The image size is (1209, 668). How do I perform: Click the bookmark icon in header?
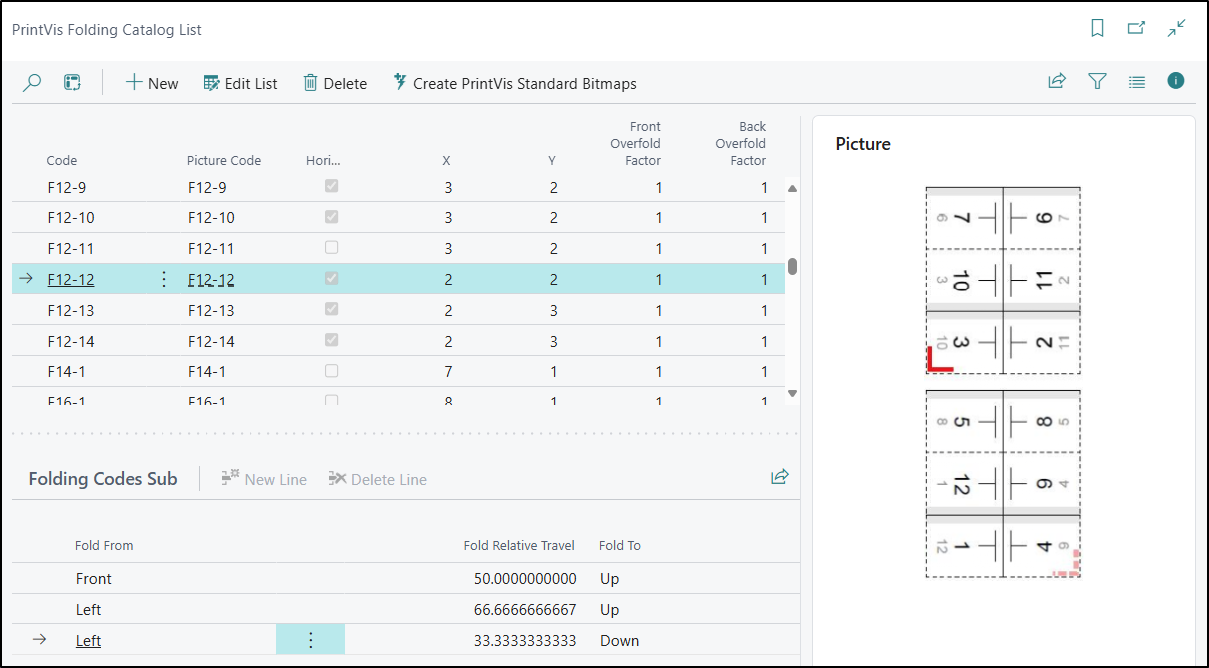pos(1097,29)
